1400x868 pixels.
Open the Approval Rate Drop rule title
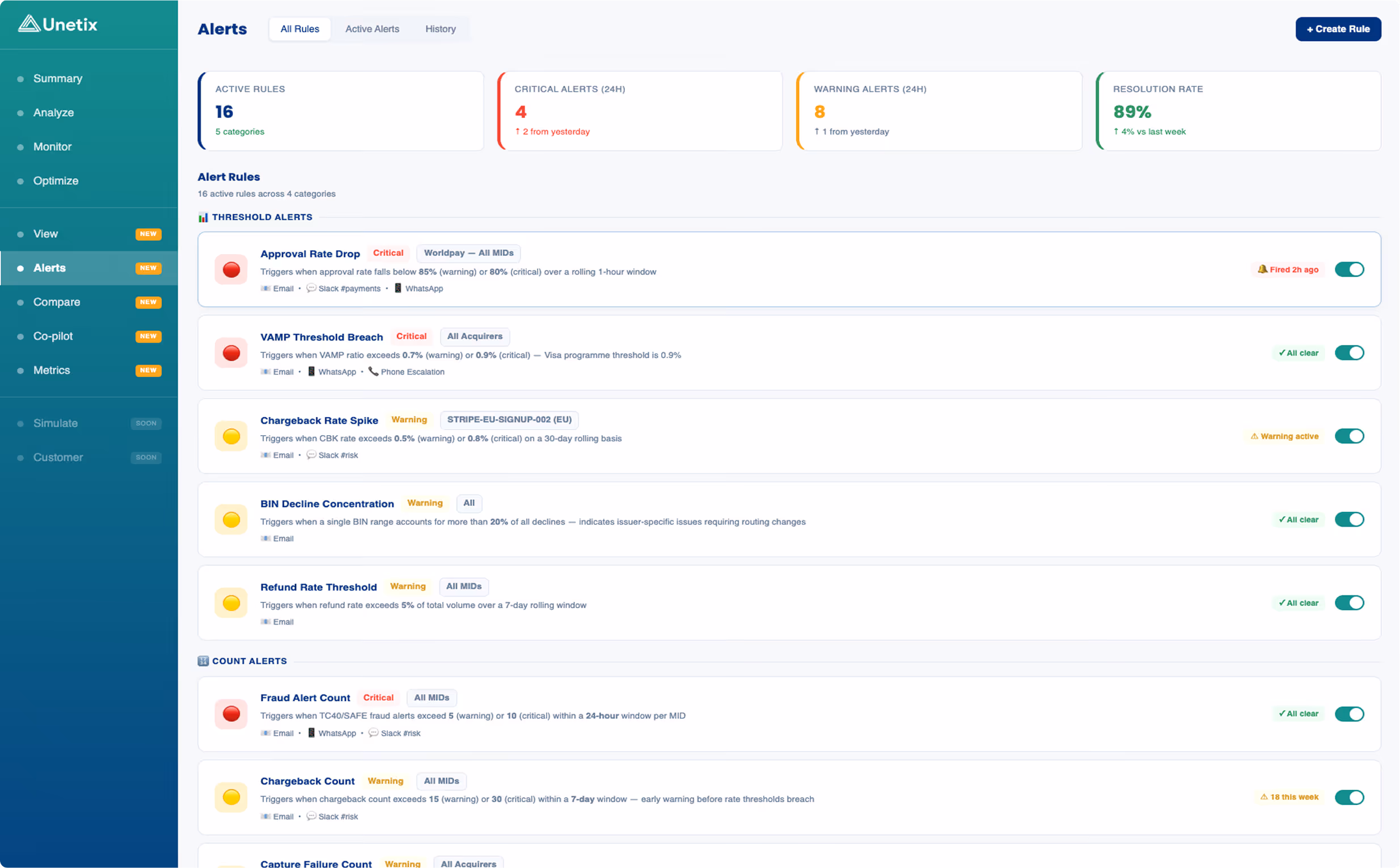click(x=310, y=253)
